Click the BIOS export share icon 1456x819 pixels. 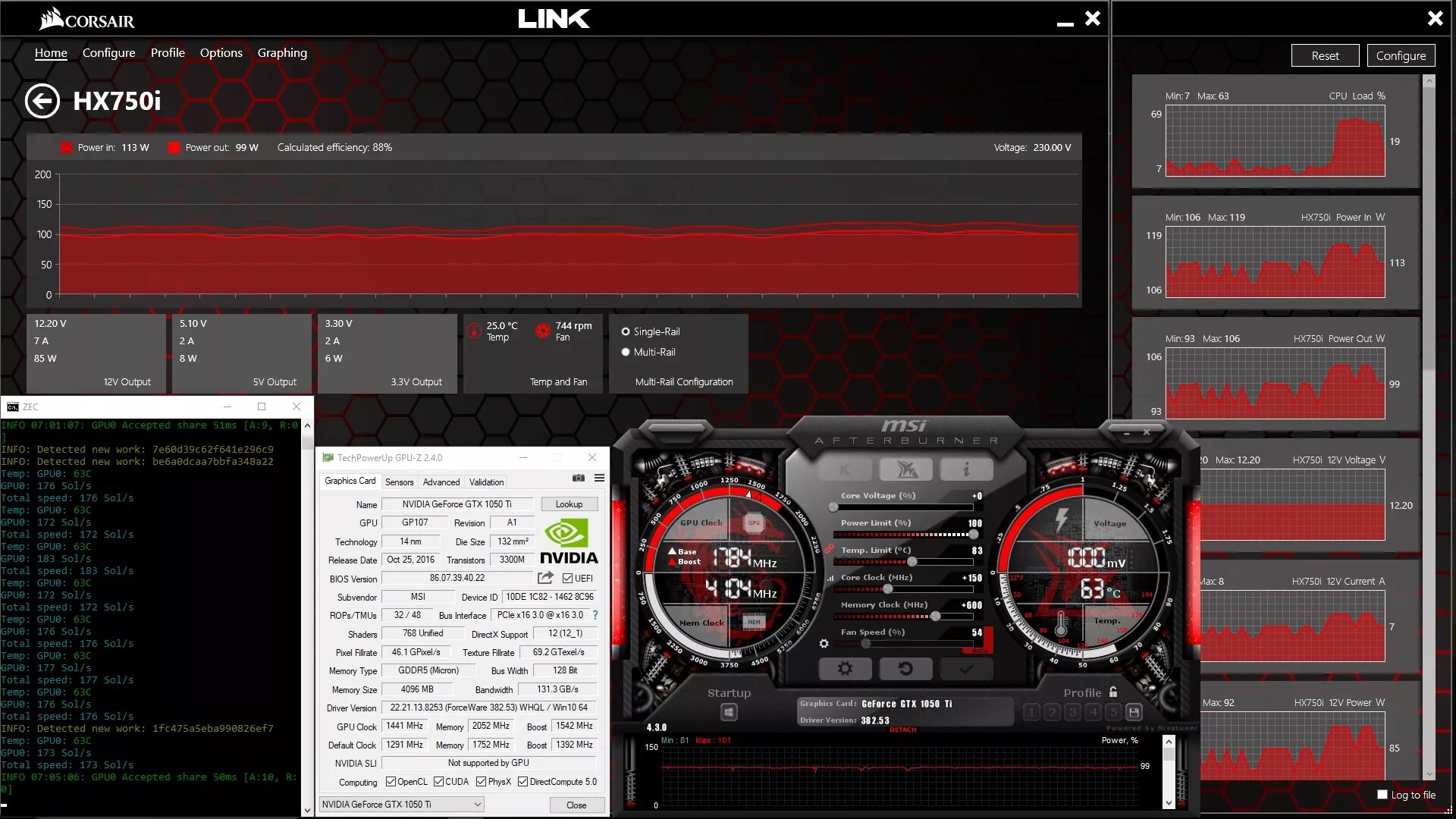545,578
